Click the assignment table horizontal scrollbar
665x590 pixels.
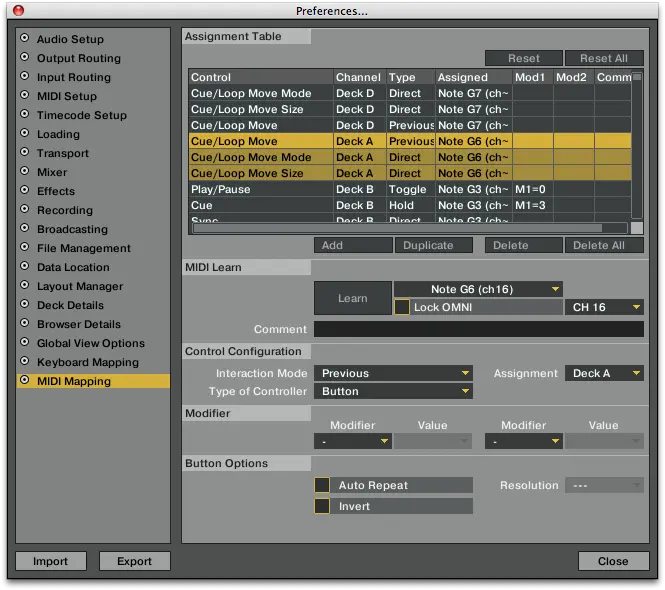pyautogui.click(x=410, y=228)
